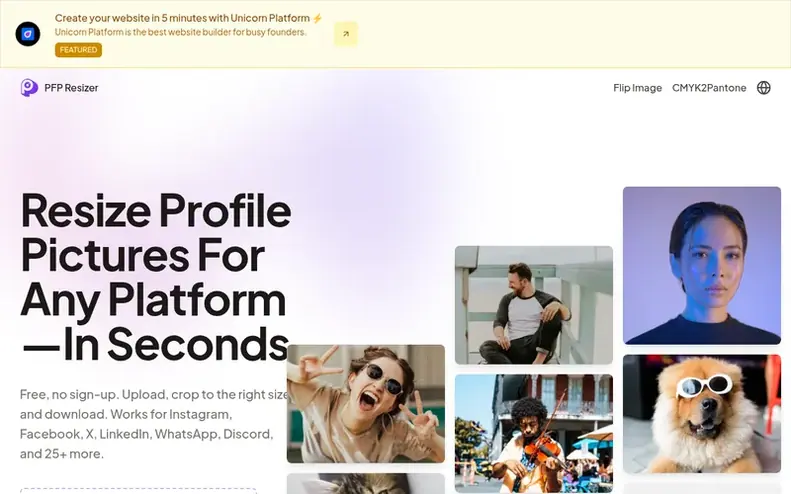Click the banner title about Unicorn Platform
Screen dimensions: 791x494
click(188, 18)
